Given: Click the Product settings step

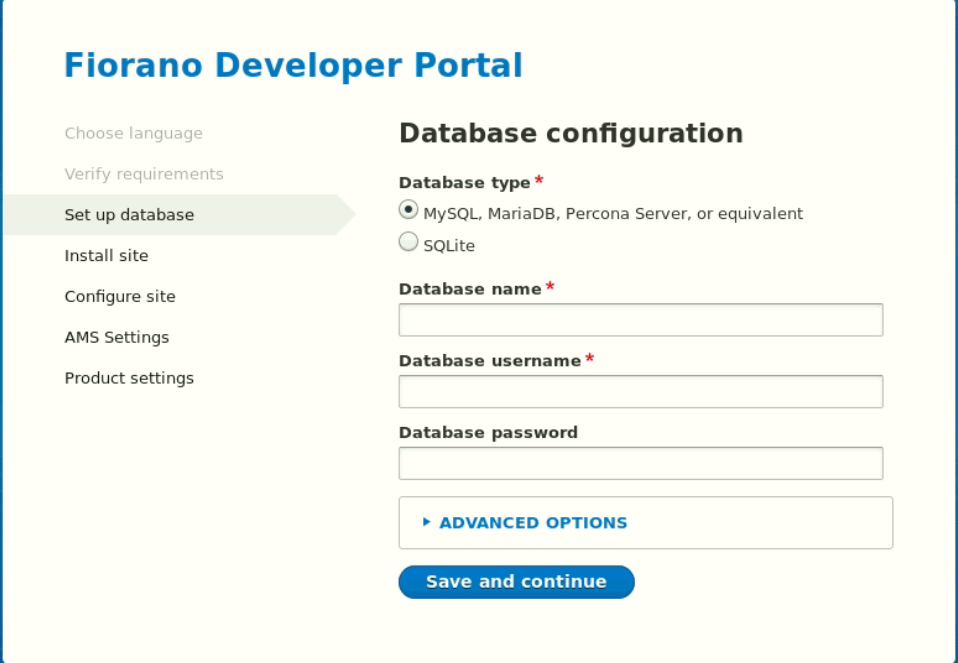Looking at the screenshot, I should pos(129,378).
